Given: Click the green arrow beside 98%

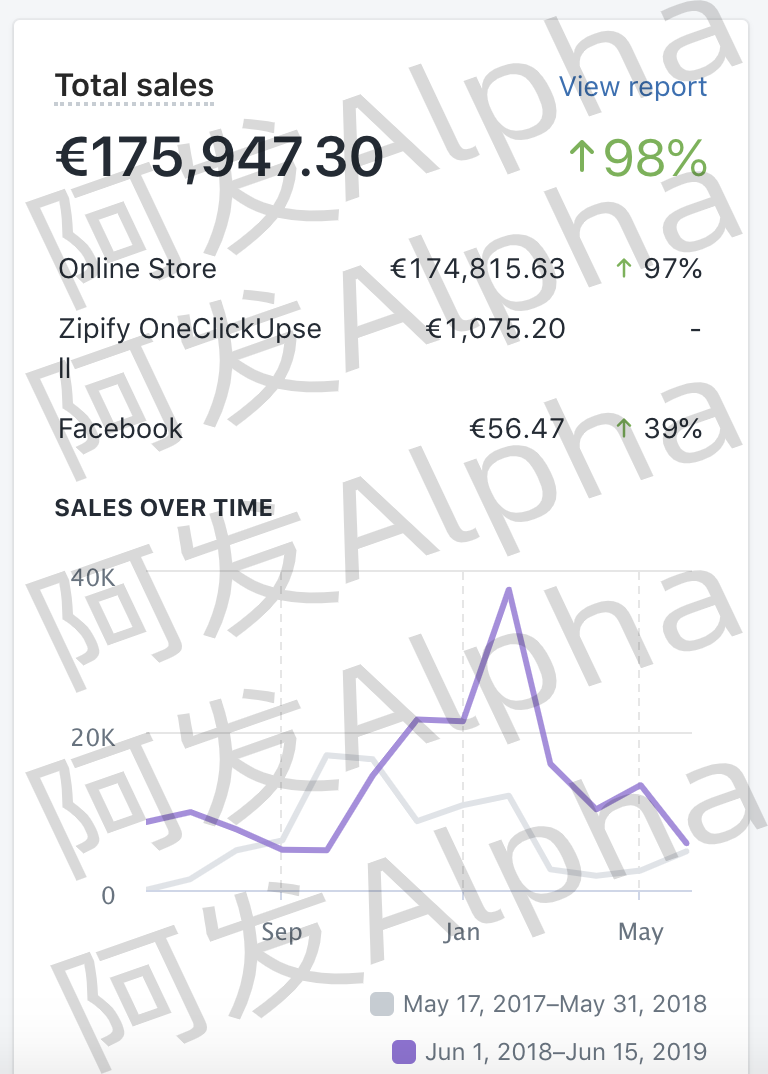Looking at the screenshot, I should [x=581, y=157].
